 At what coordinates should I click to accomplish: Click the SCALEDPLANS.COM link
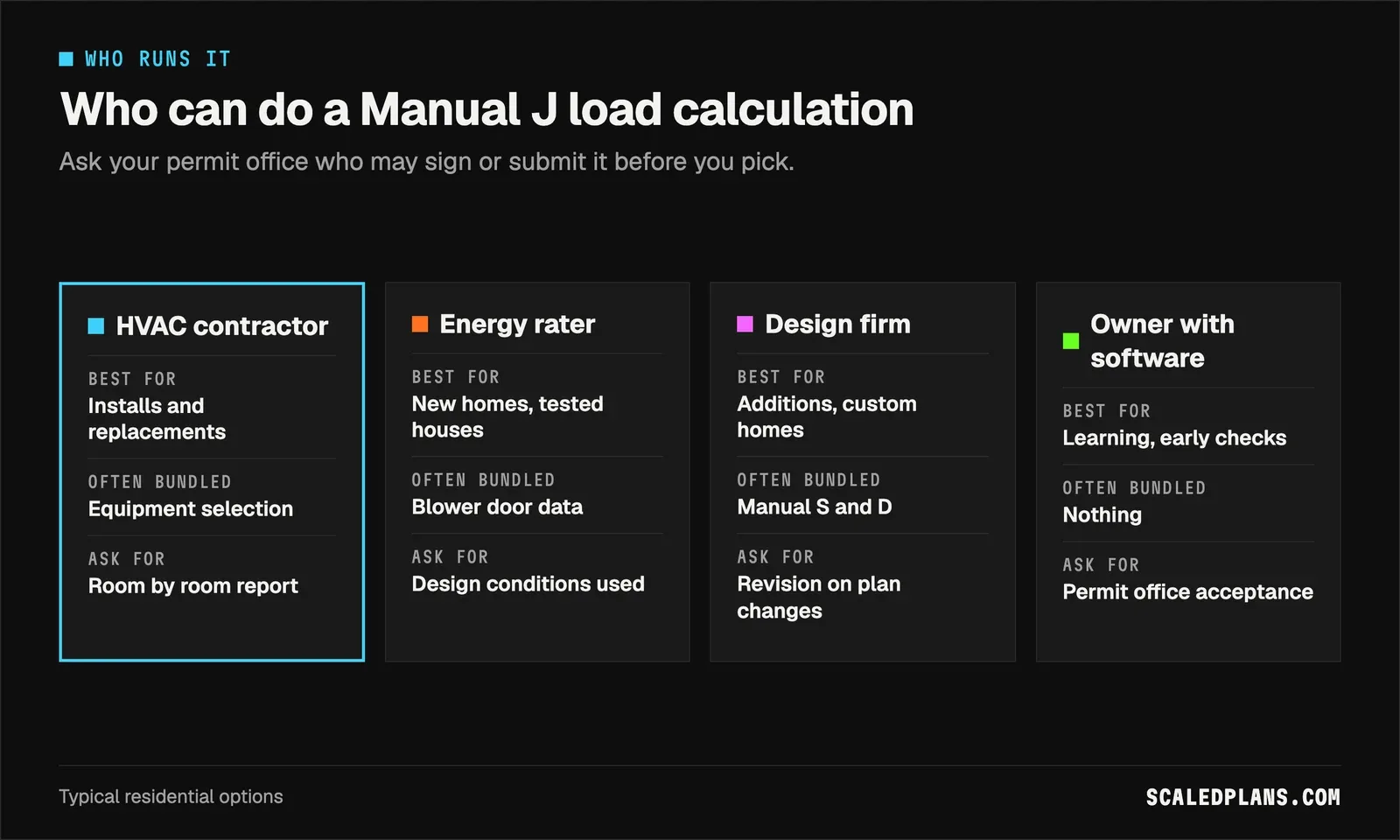pyautogui.click(x=1242, y=797)
